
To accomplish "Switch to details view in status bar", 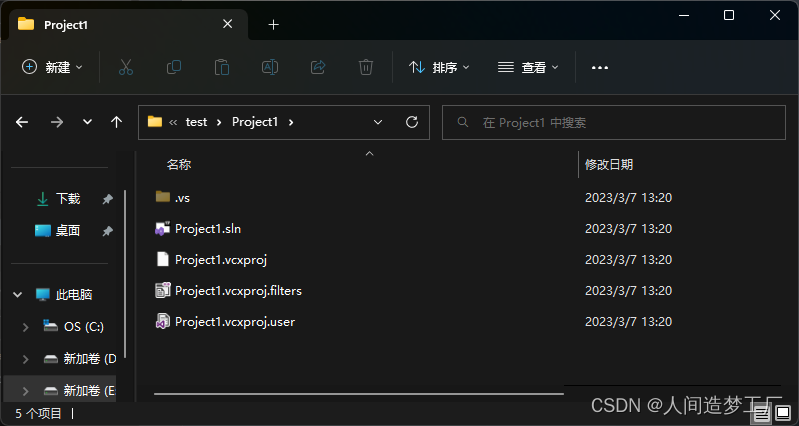I will click(x=761, y=412).
